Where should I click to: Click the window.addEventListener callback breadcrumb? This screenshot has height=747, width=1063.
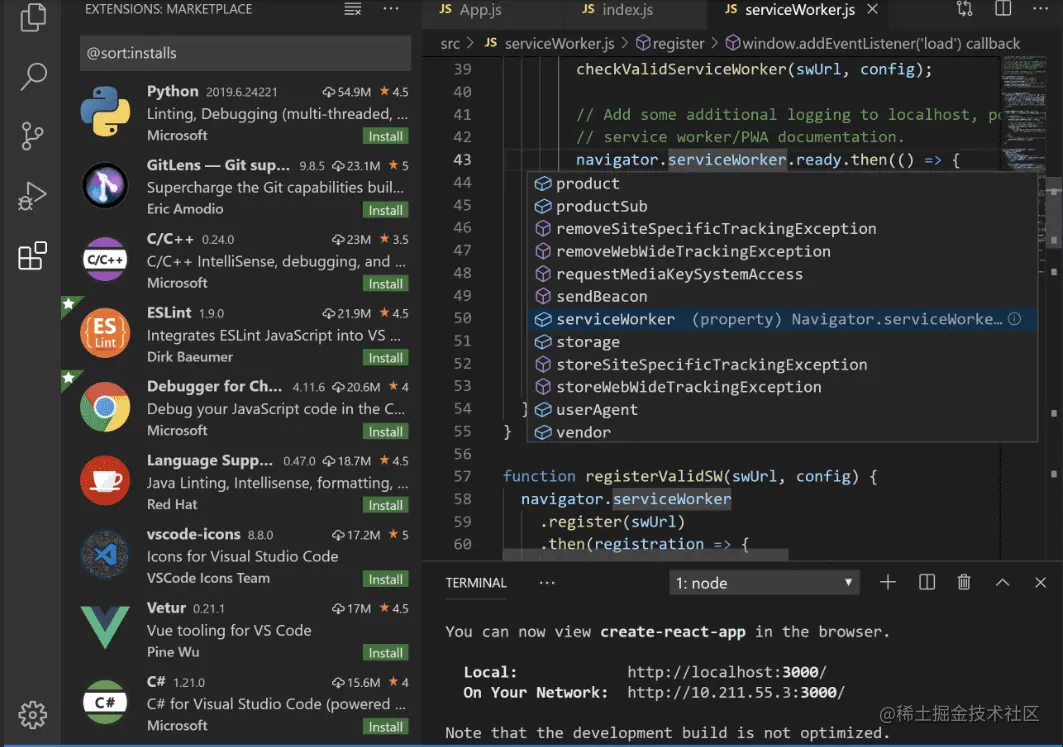pos(873,44)
